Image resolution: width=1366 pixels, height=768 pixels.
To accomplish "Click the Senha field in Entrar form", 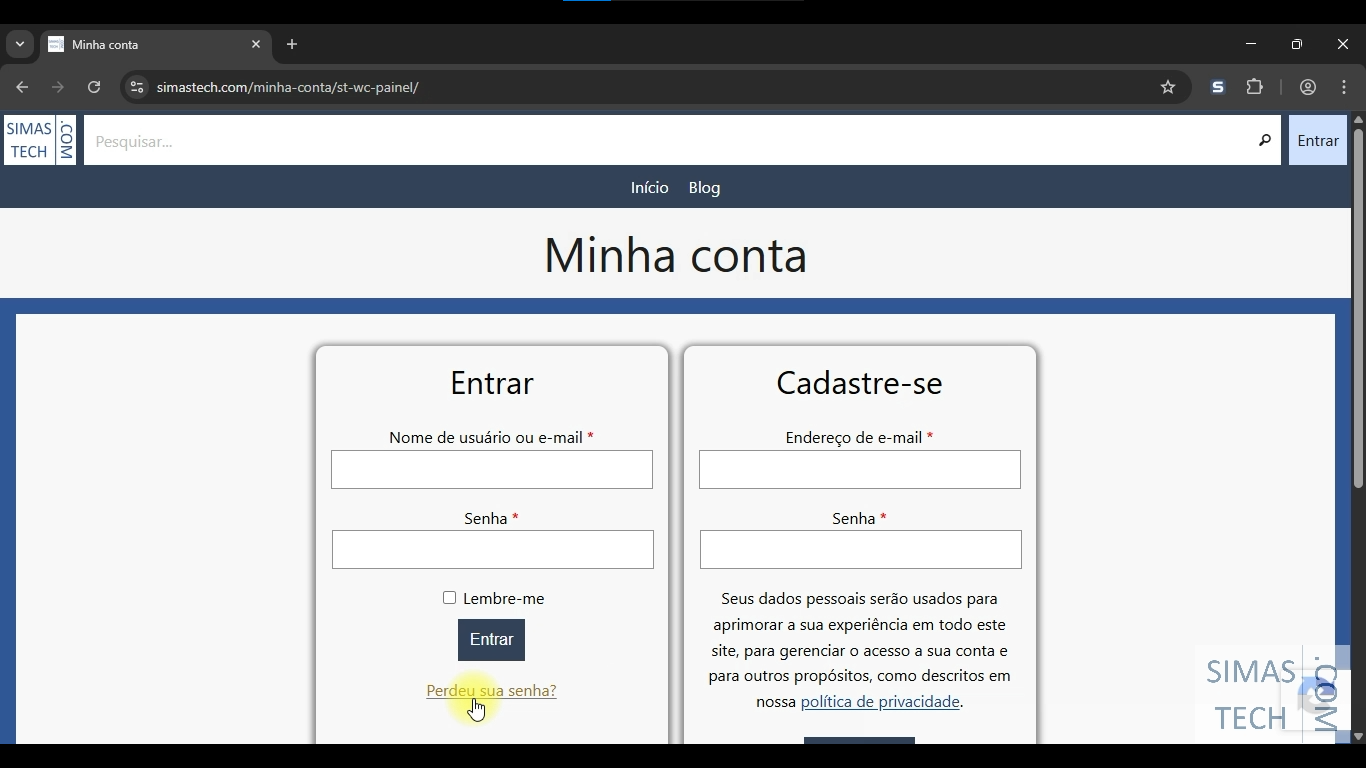I will click(x=493, y=549).
